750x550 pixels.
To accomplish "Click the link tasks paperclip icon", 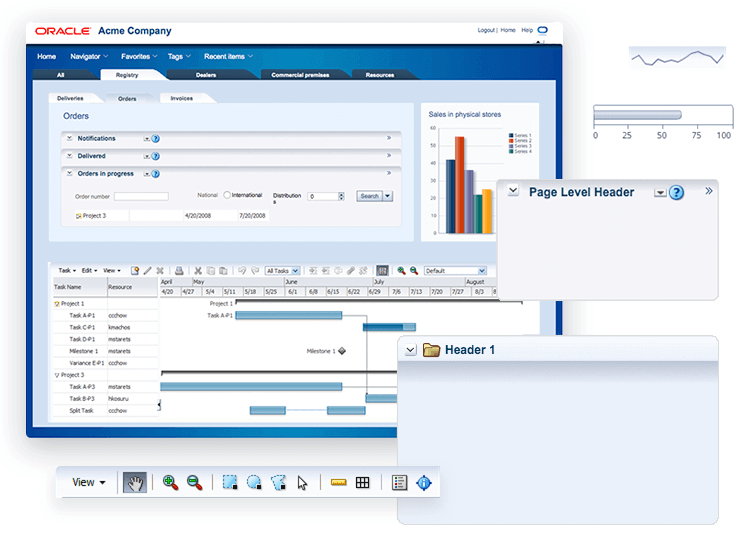I will click(351, 271).
